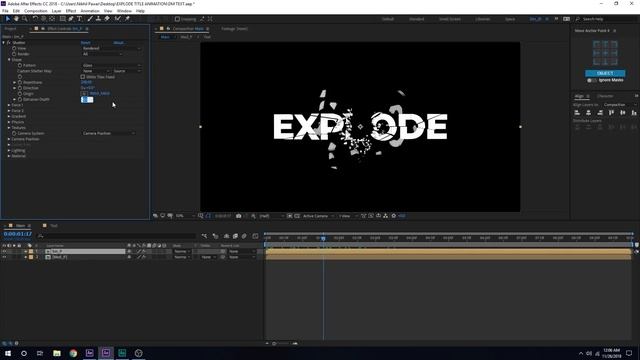640x360 pixels.
Task: Open the Pattern dropdown set to Glass
Action: point(111,65)
